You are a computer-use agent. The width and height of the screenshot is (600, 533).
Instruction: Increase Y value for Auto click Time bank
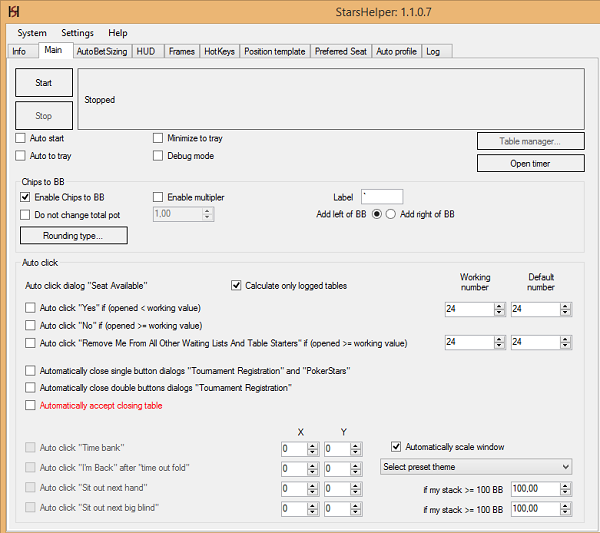pos(355,445)
